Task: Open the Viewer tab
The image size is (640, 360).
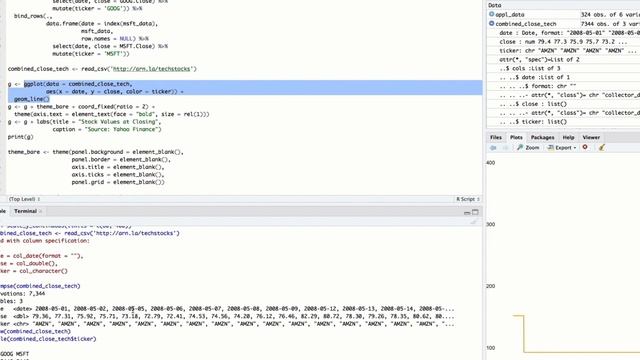Action: pyautogui.click(x=591, y=138)
